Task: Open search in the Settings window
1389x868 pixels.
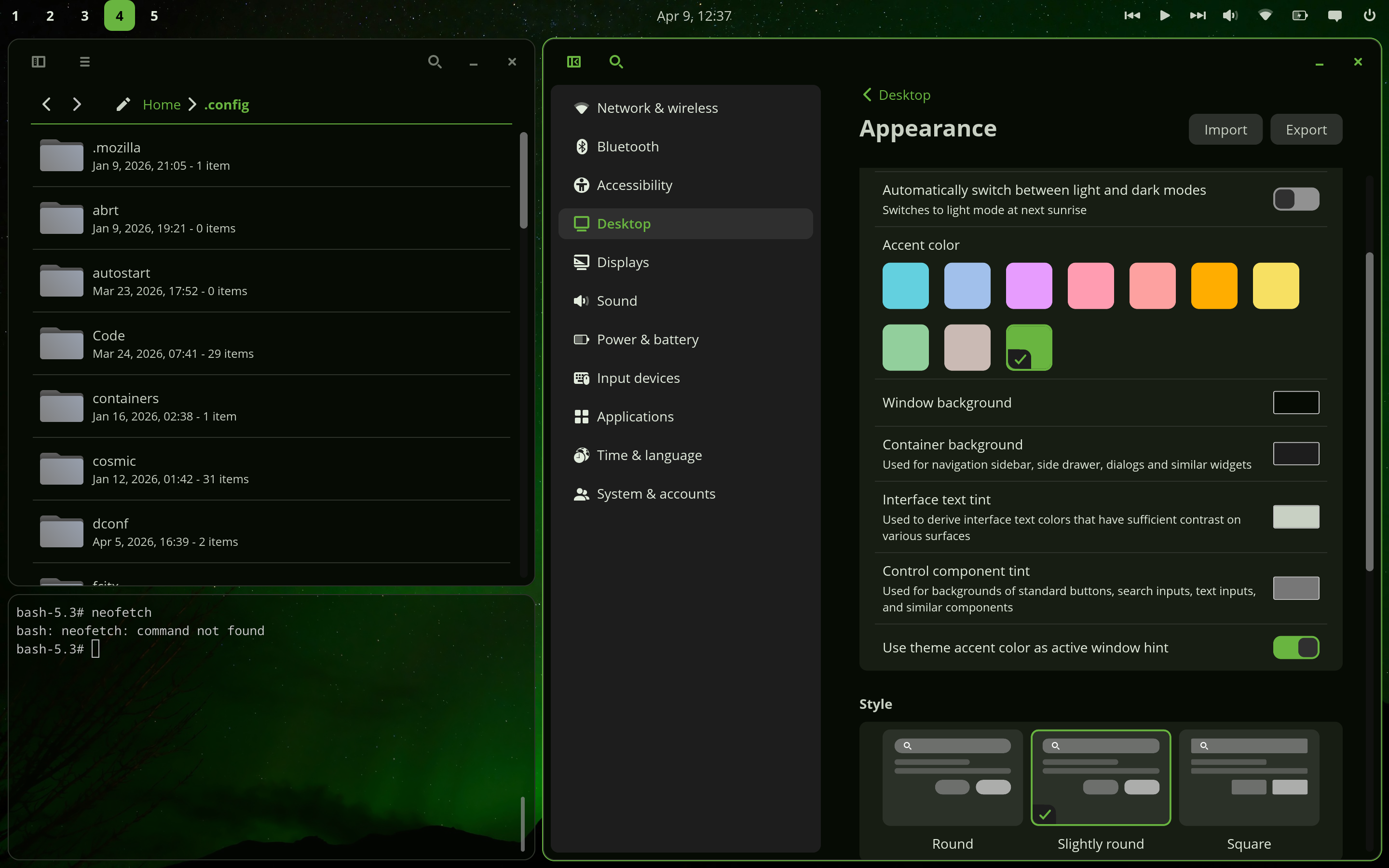Action: [616, 61]
